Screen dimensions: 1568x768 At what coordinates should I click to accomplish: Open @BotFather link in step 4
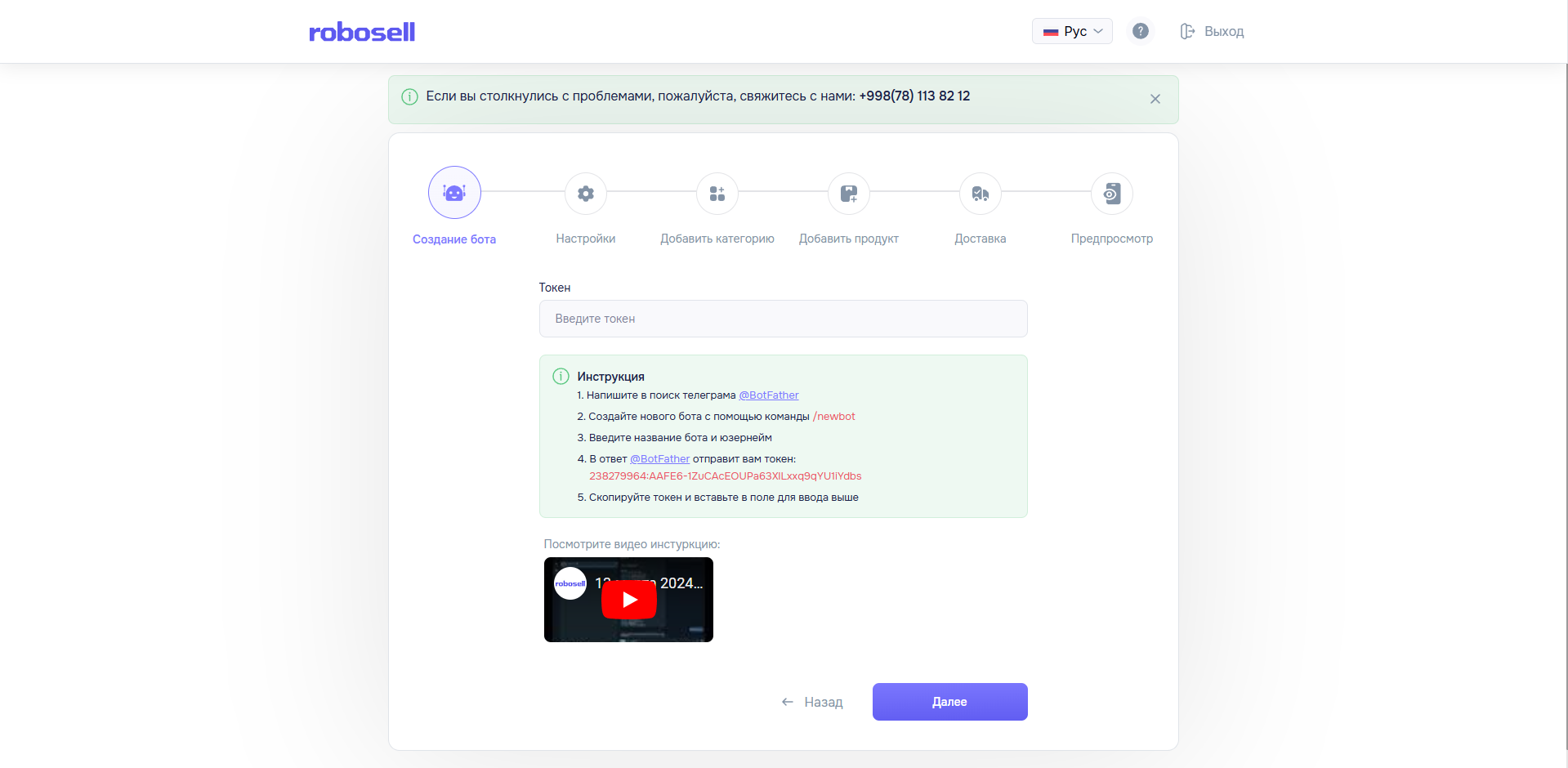(659, 459)
